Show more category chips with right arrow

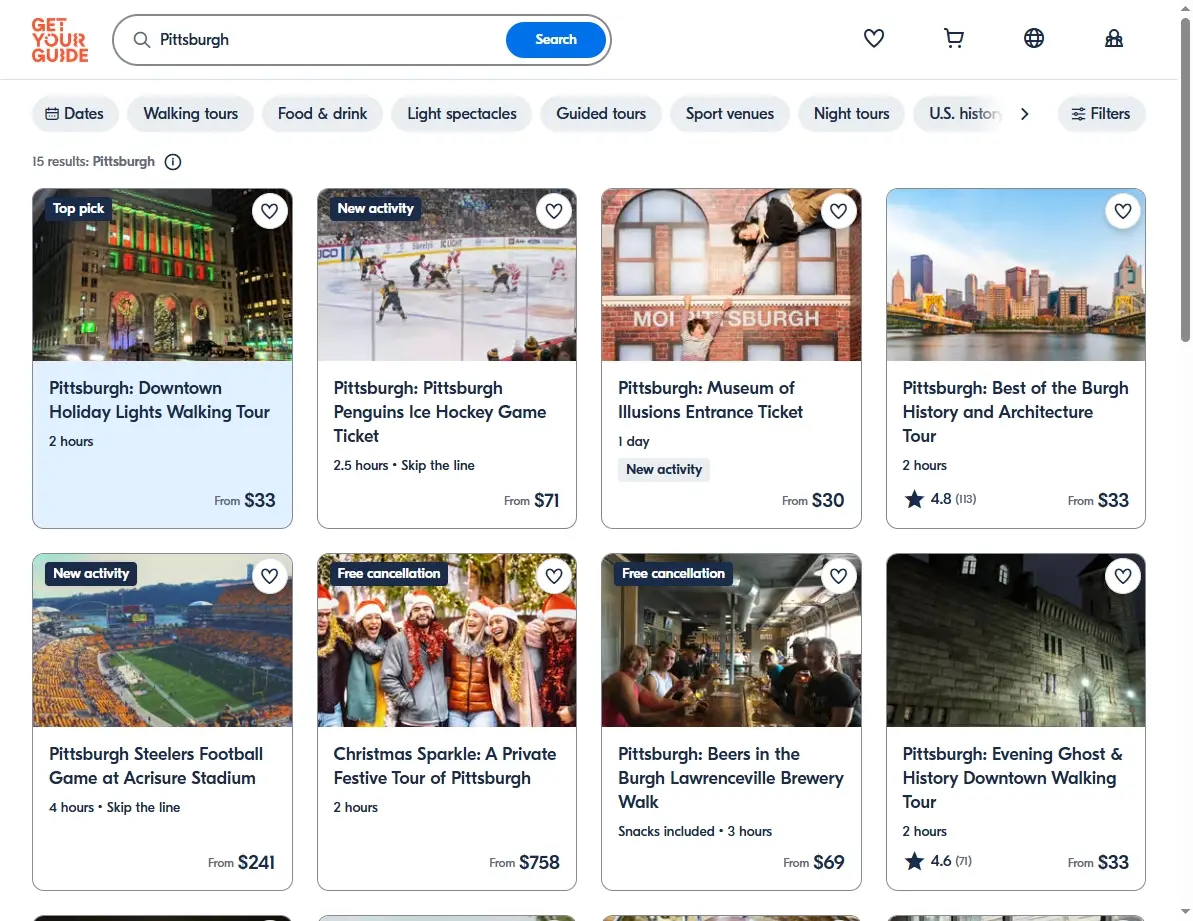pyautogui.click(x=1025, y=113)
